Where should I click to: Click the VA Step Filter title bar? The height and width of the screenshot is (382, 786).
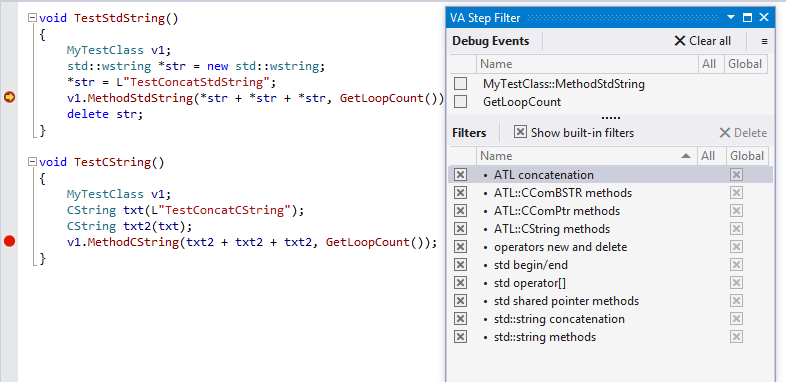tap(610, 18)
